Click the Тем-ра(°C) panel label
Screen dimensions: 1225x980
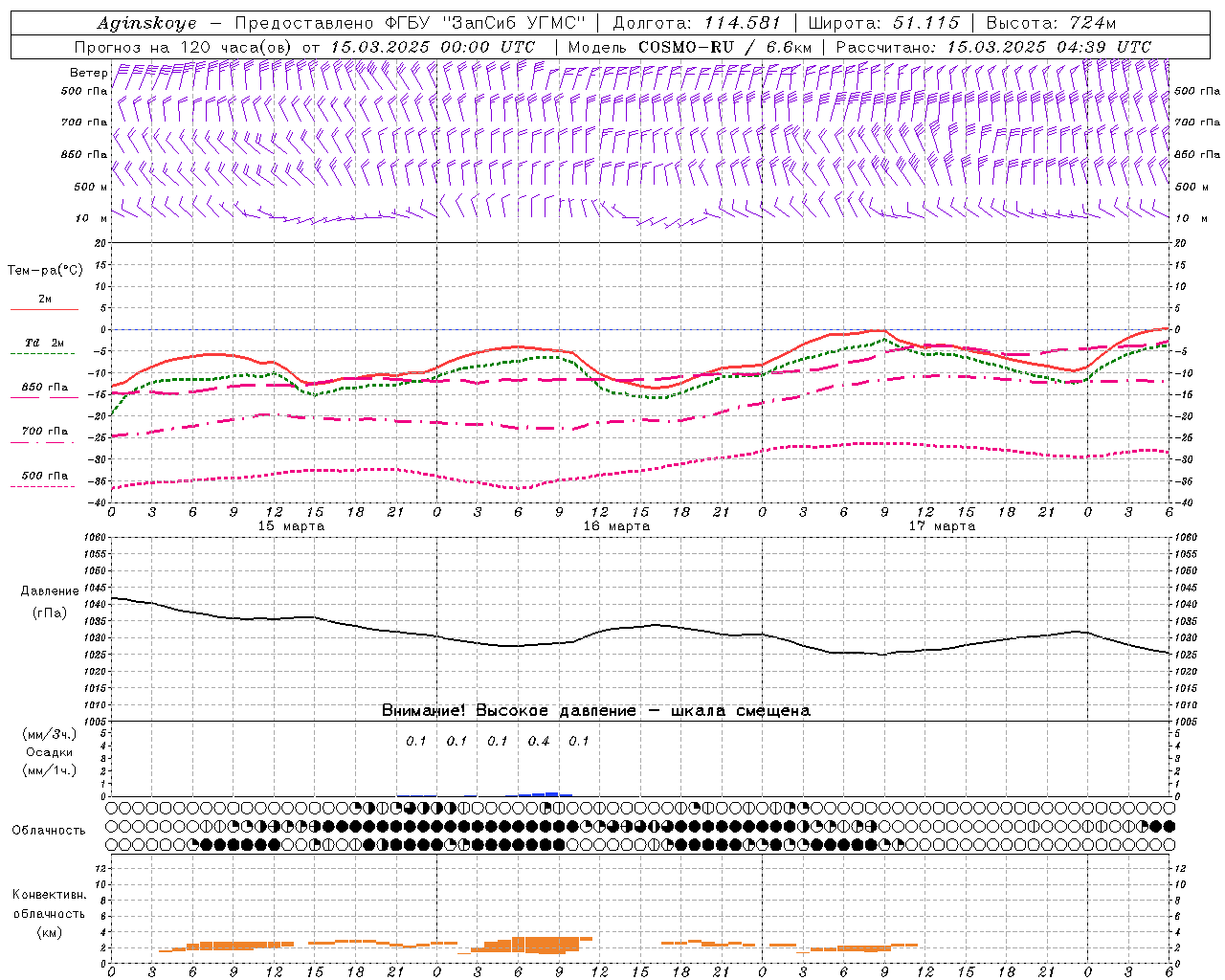coord(45,271)
